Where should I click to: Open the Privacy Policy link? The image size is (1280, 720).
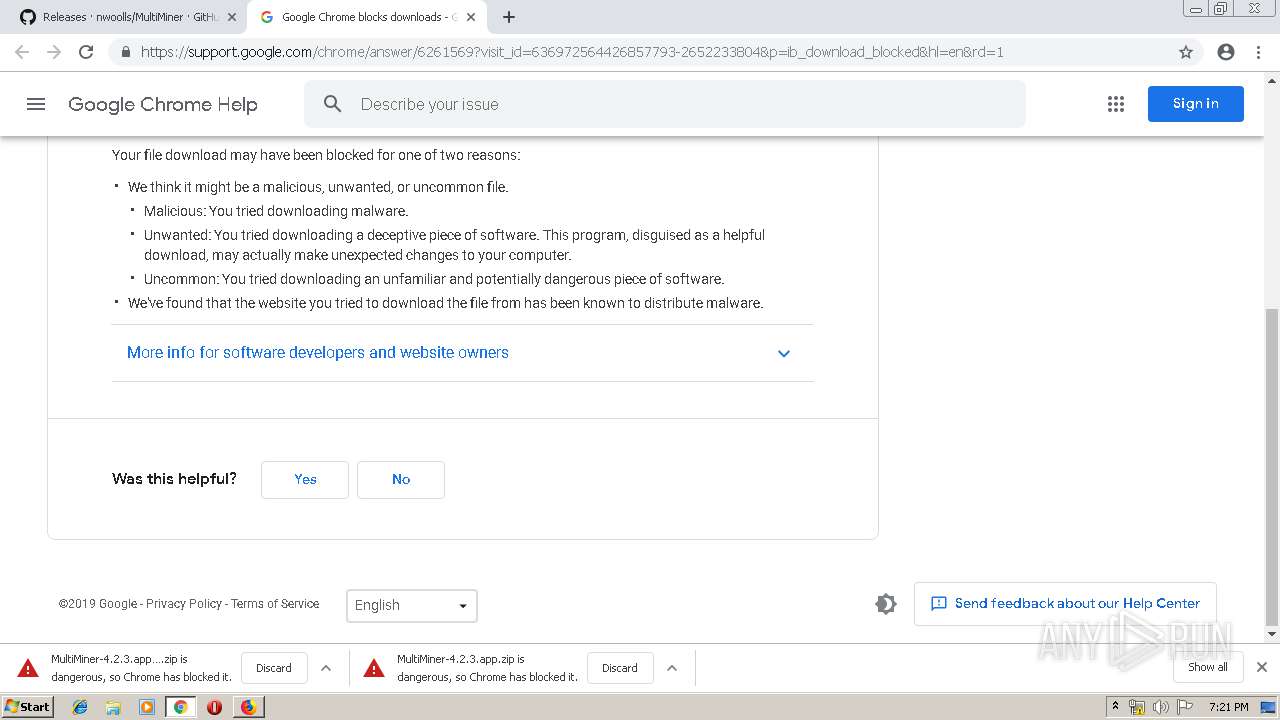184,604
